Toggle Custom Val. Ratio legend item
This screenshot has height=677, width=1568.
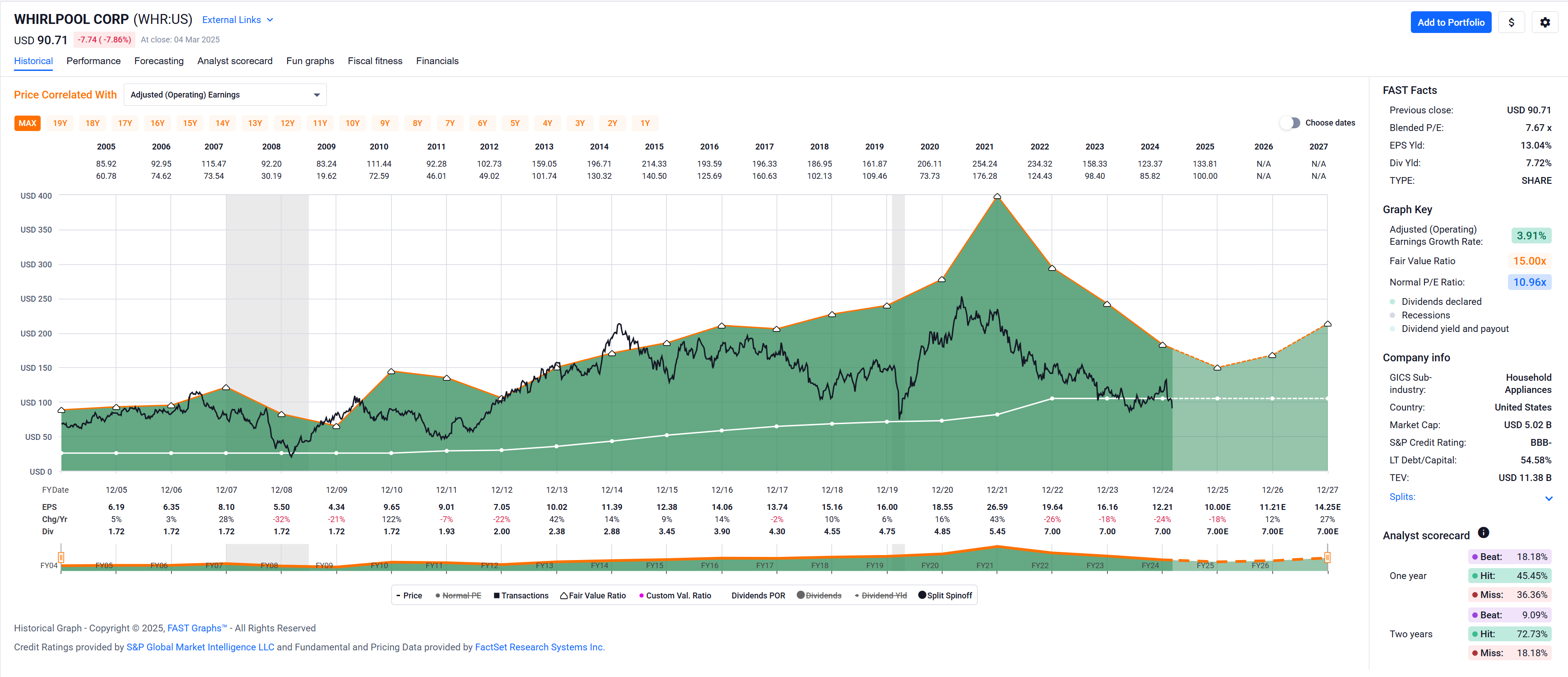(x=675, y=595)
